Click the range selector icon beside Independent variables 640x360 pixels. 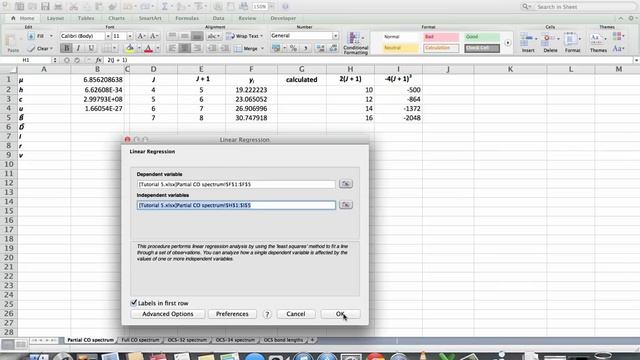click(x=346, y=204)
